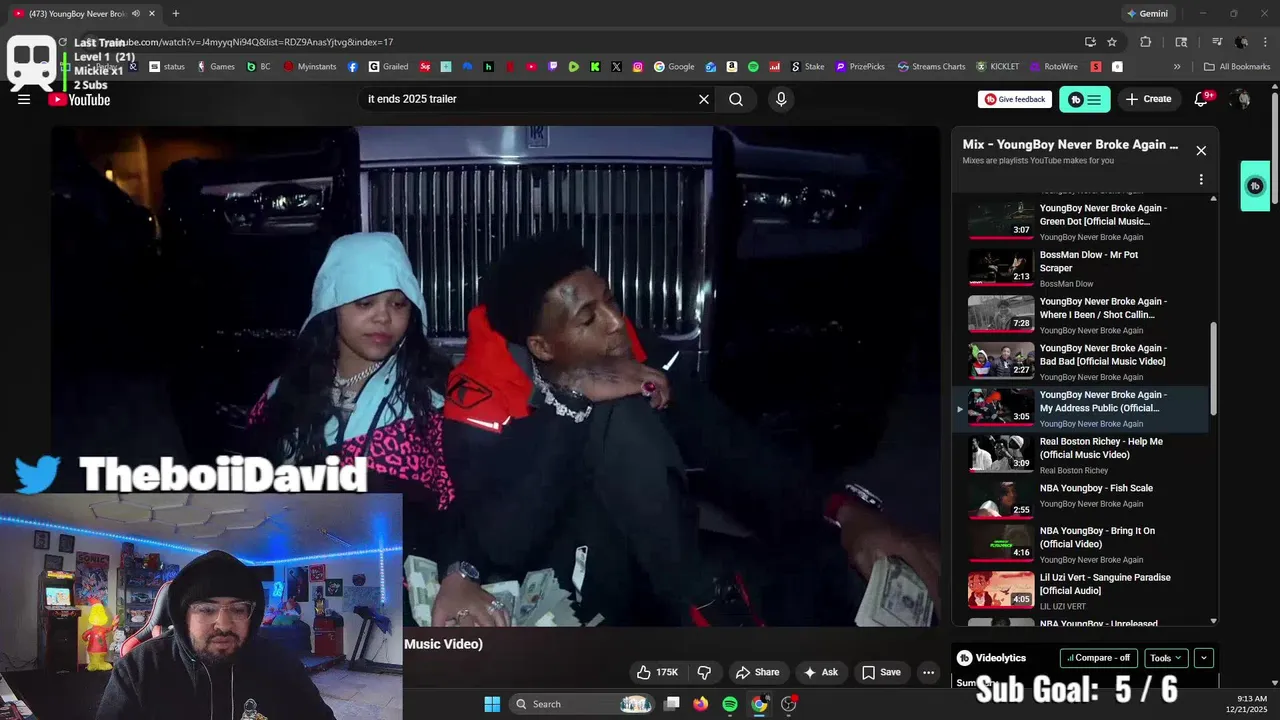The image size is (1280, 720).
Task: Open Windows Start menu
Action: (x=492, y=704)
